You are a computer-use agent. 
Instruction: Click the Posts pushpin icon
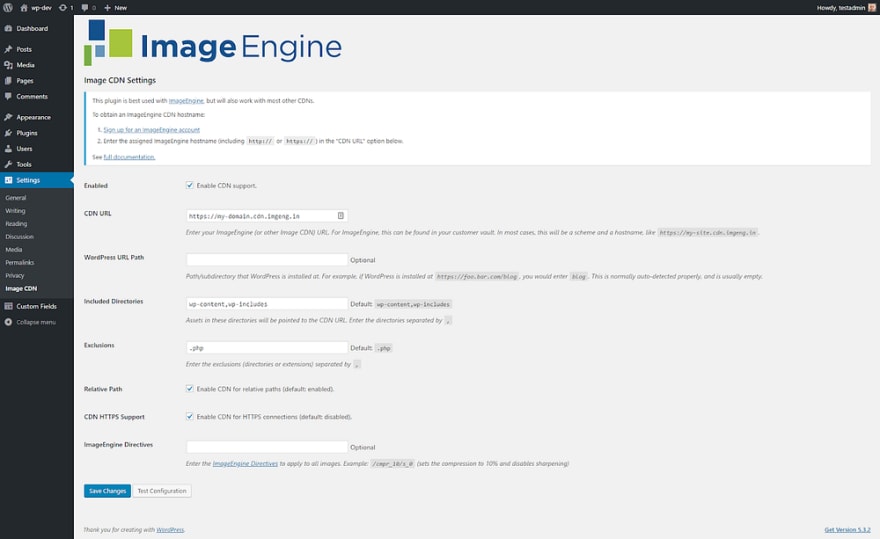pyautogui.click(x=8, y=49)
